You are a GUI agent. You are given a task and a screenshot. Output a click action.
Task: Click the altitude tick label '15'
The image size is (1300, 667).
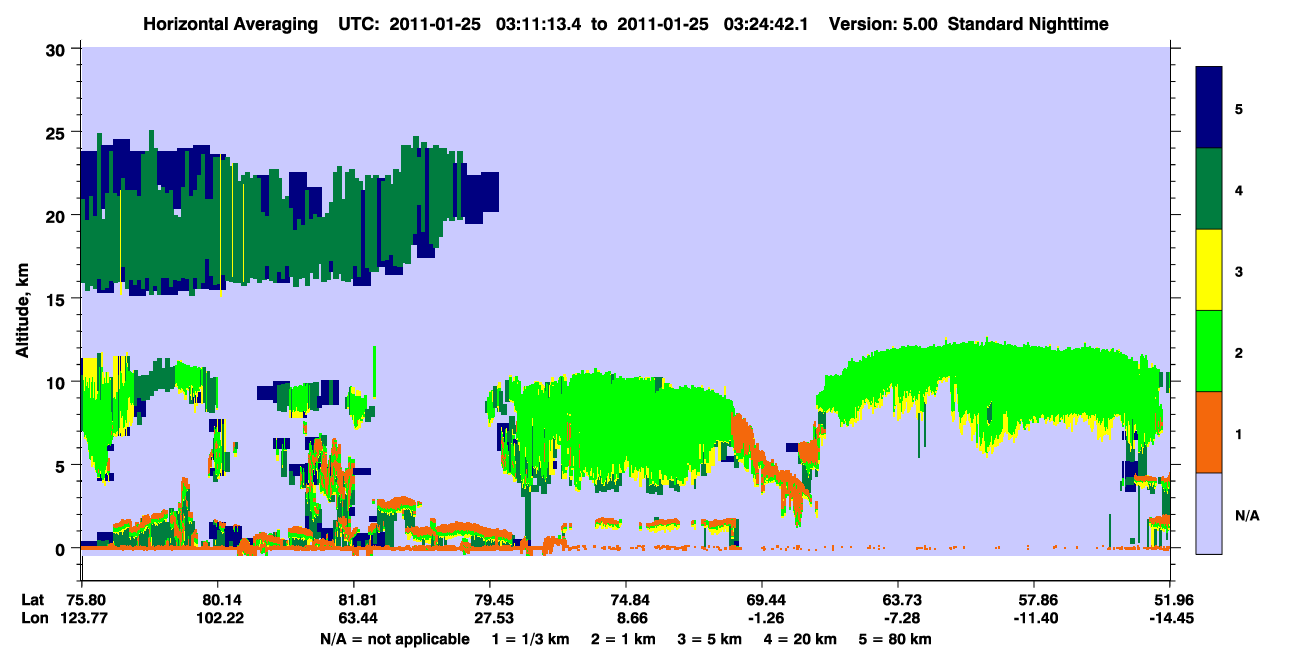point(58,299)
